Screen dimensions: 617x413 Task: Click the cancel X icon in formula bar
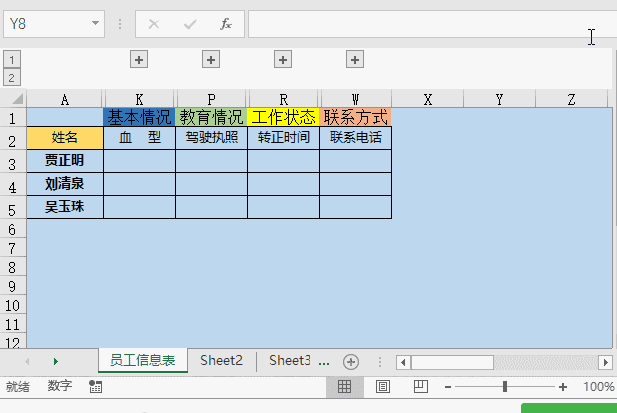[x=154, y=24]
